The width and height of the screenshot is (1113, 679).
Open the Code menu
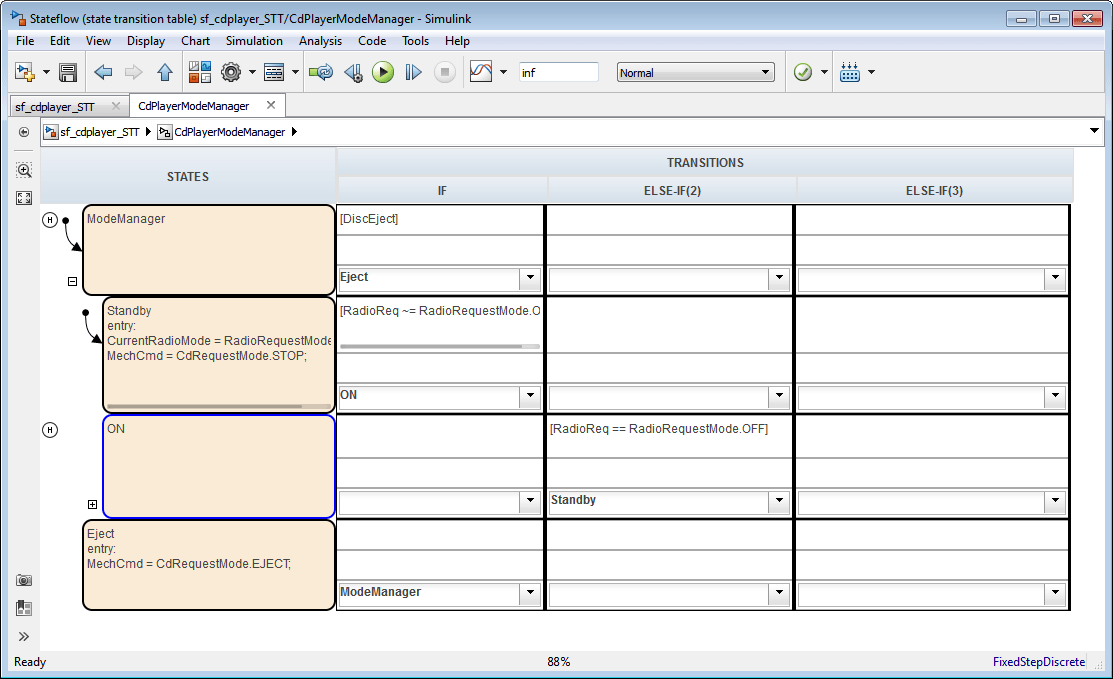coord(372,41)
